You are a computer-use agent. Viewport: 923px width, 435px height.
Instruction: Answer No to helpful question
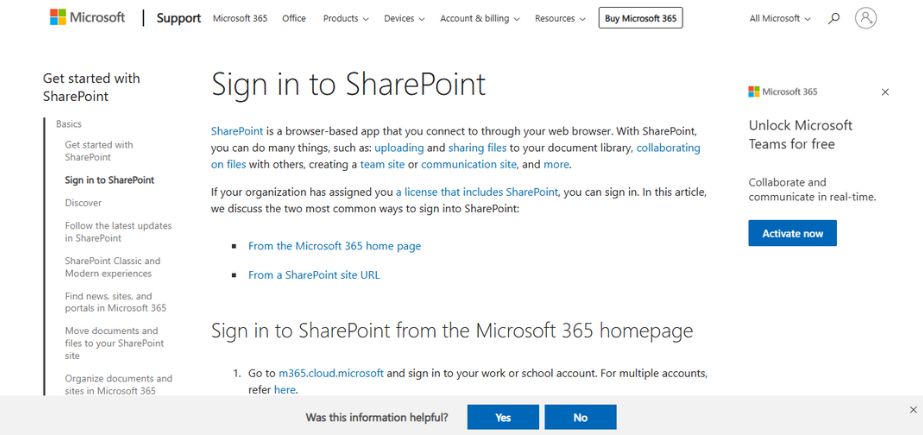(580, 417)
